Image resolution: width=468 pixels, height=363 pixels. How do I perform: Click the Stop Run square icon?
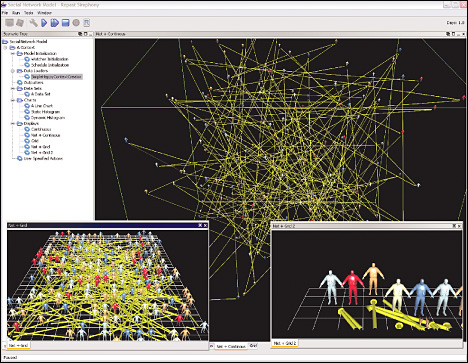click(x=66, y=23)
